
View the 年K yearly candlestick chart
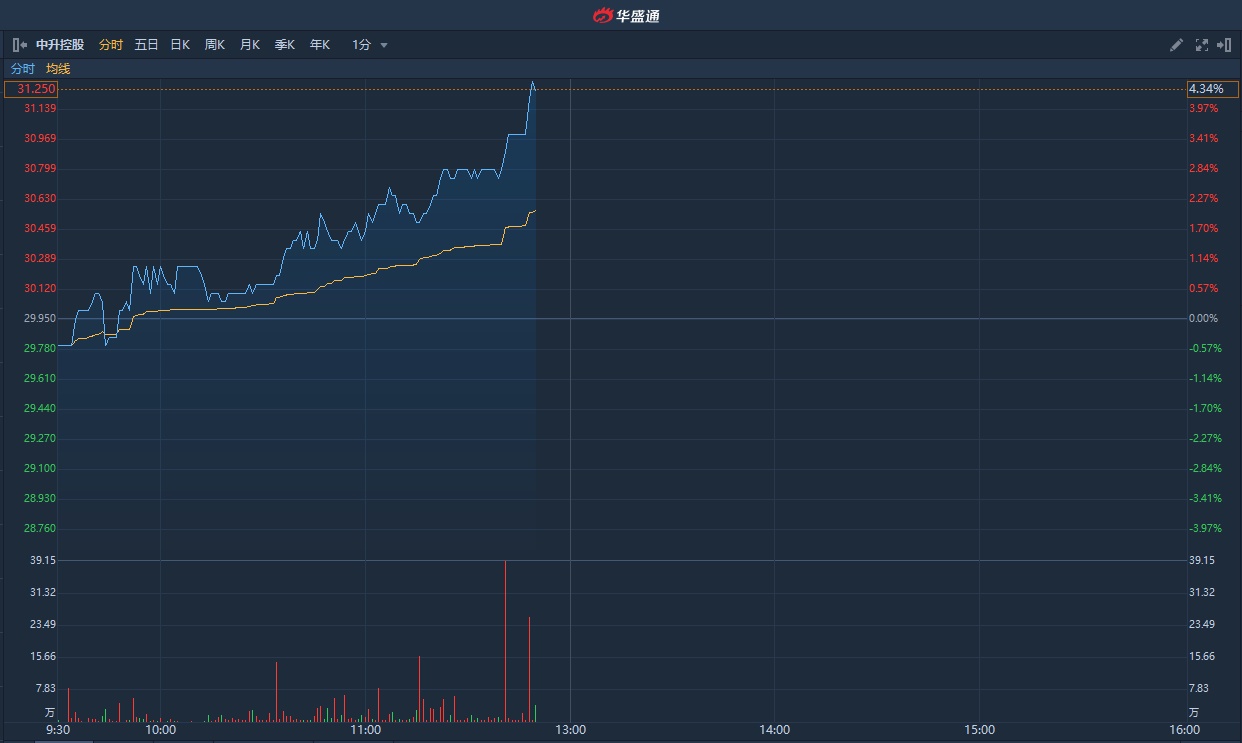pos(319,45)
